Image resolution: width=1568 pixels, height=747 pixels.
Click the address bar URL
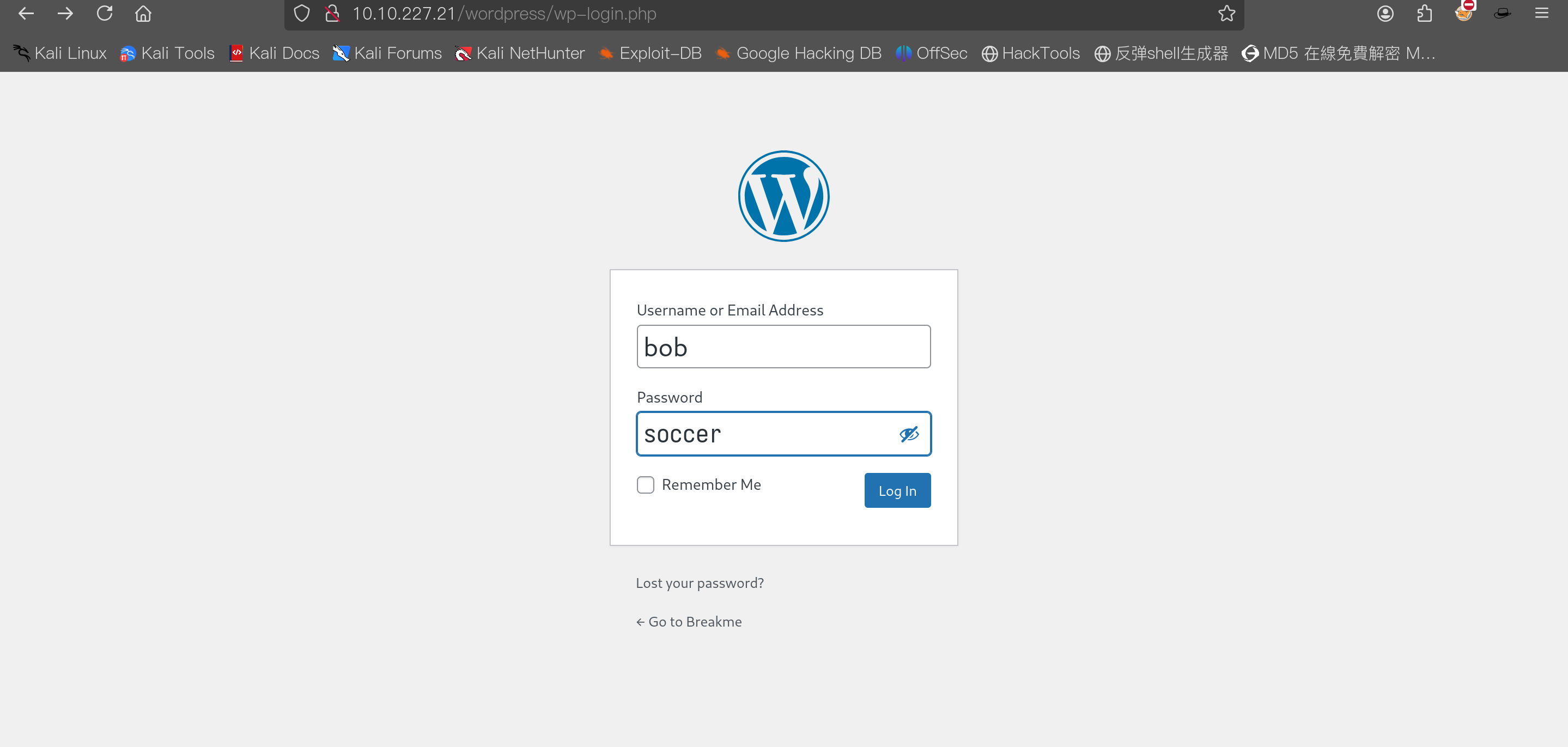coord(504,14)
